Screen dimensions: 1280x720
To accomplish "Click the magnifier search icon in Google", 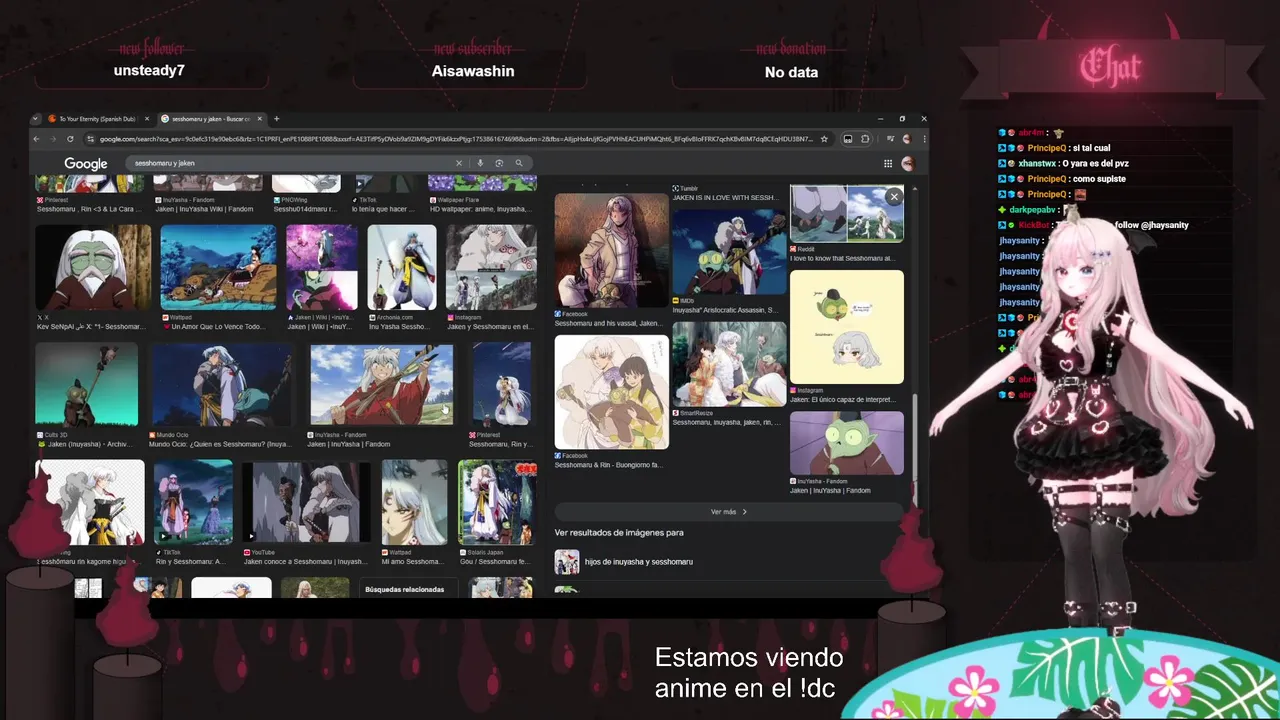I will 519,163.
